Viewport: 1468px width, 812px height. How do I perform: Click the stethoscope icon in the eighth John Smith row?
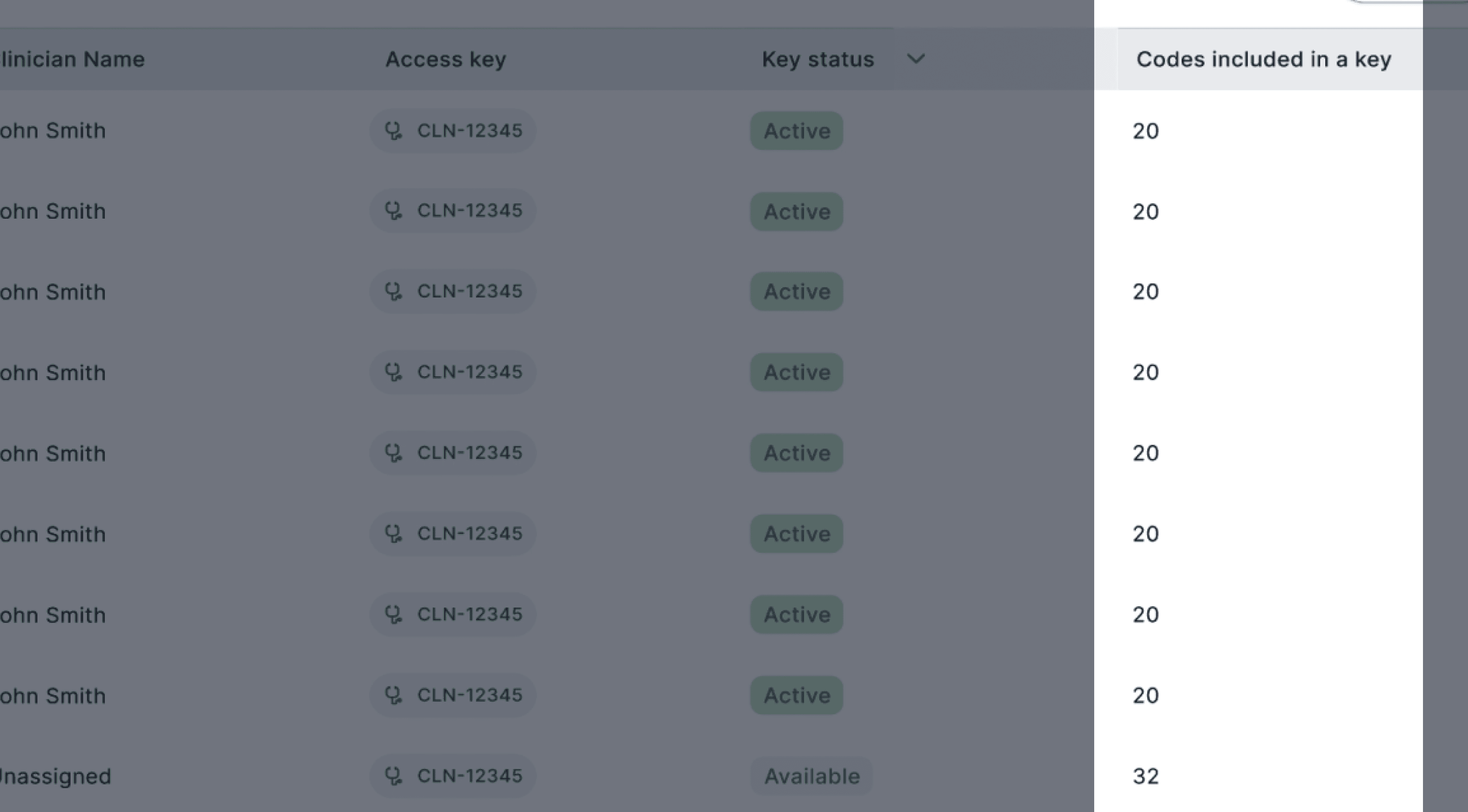coord(393,695)
